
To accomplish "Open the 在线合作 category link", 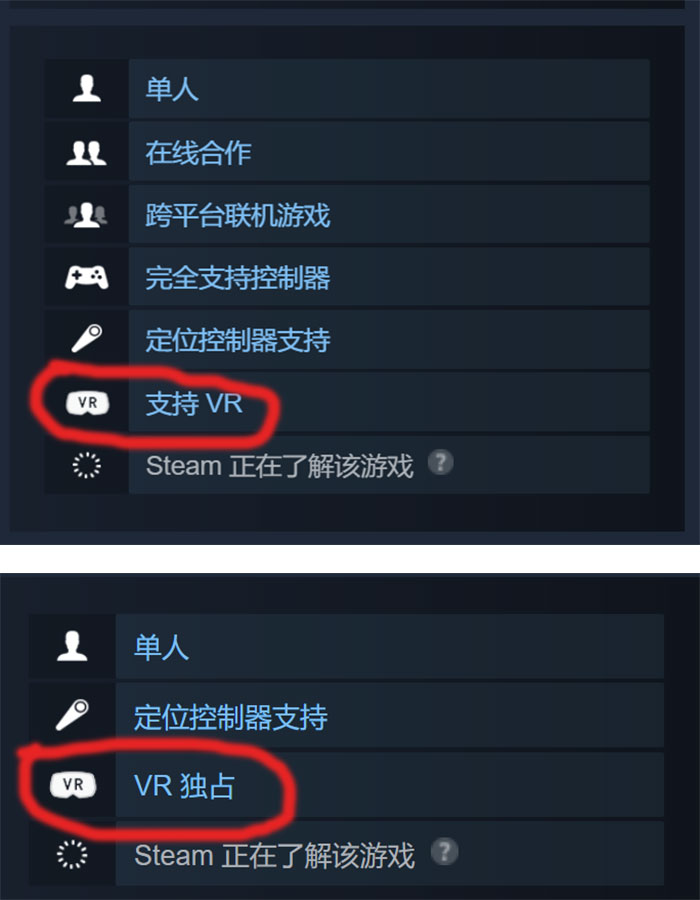I will [x=199, y=153].
